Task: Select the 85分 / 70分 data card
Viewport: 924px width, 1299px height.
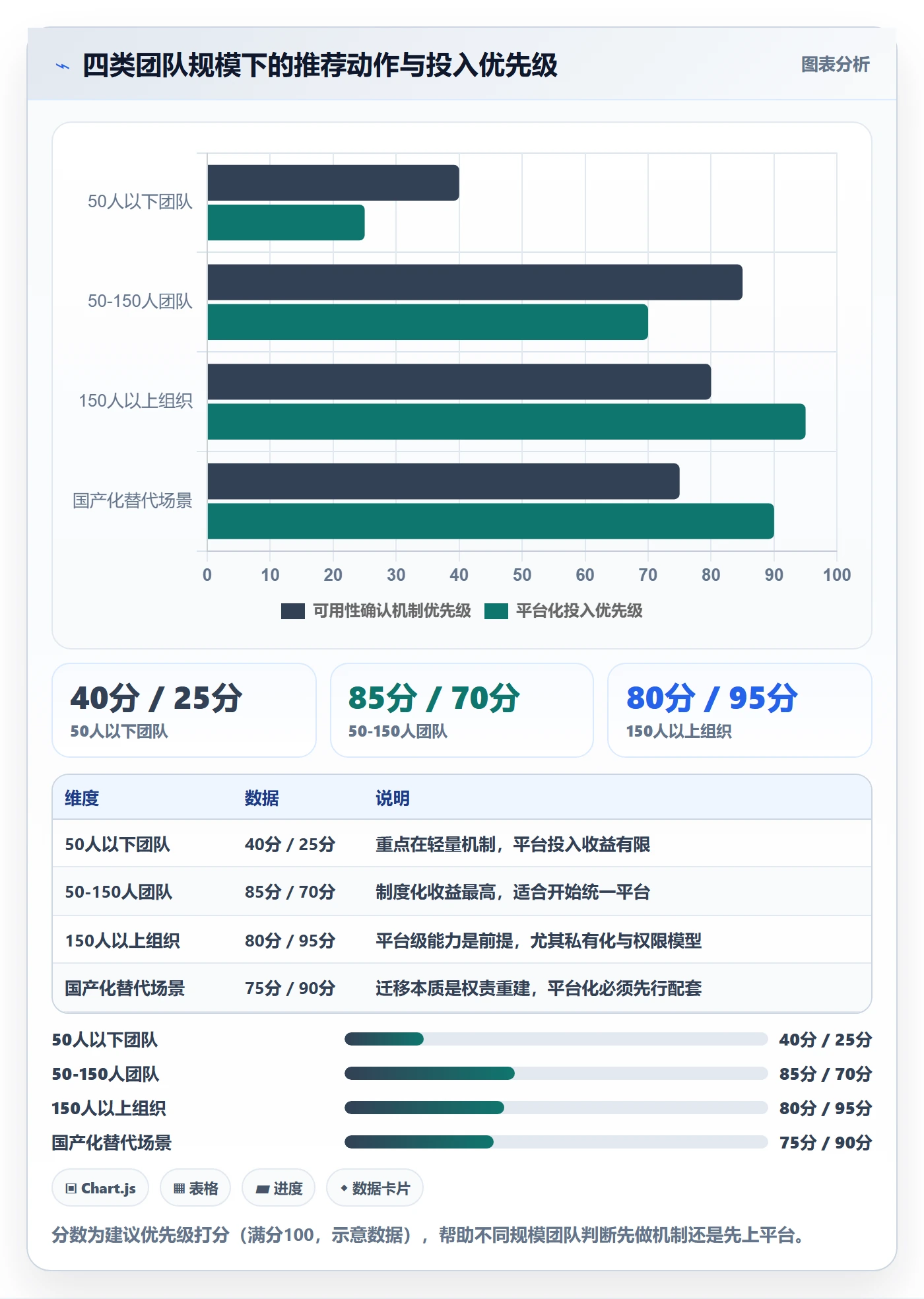Action: click(462, 710)
